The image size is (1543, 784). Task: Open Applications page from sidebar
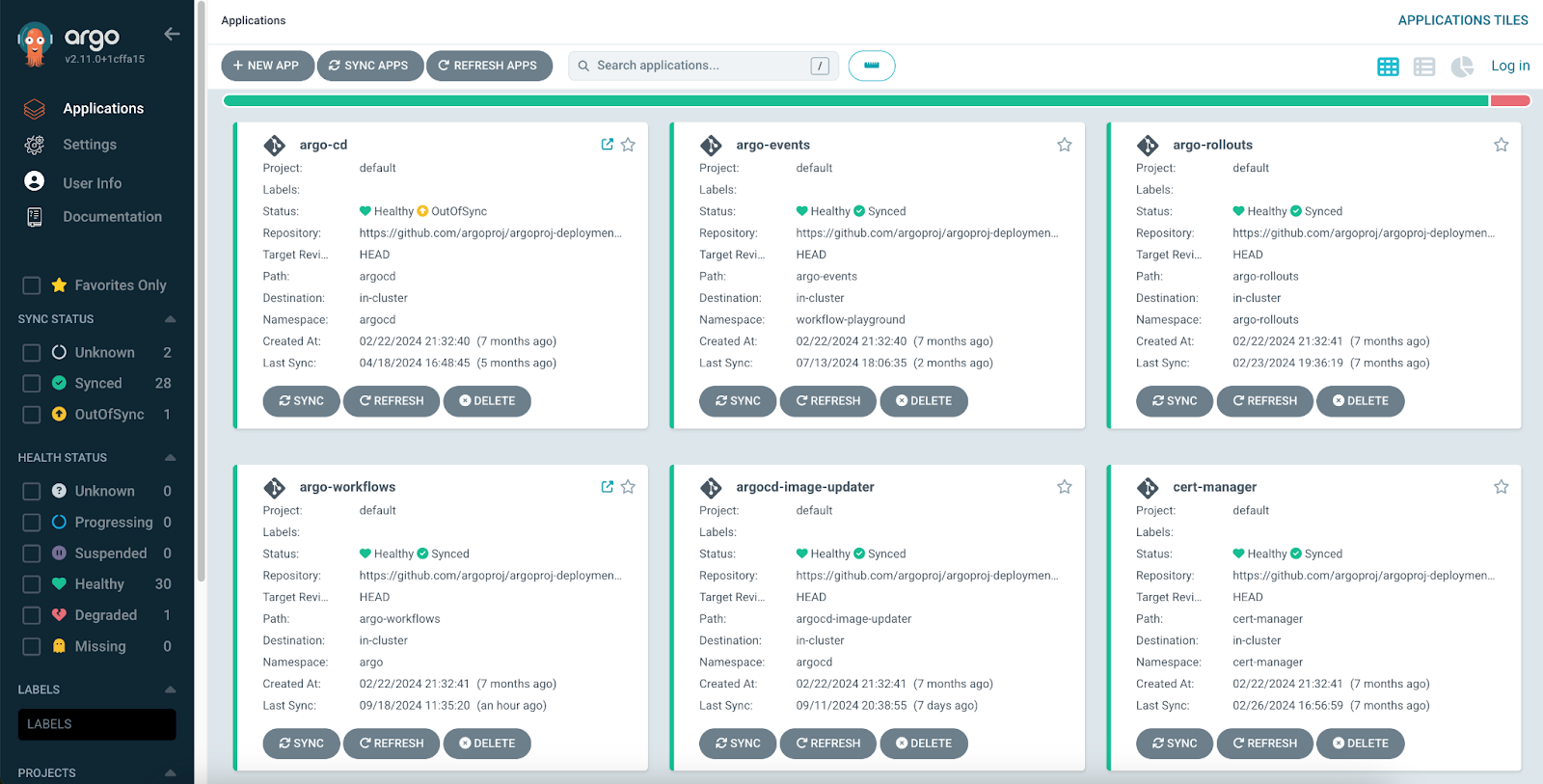click(103, 109)
